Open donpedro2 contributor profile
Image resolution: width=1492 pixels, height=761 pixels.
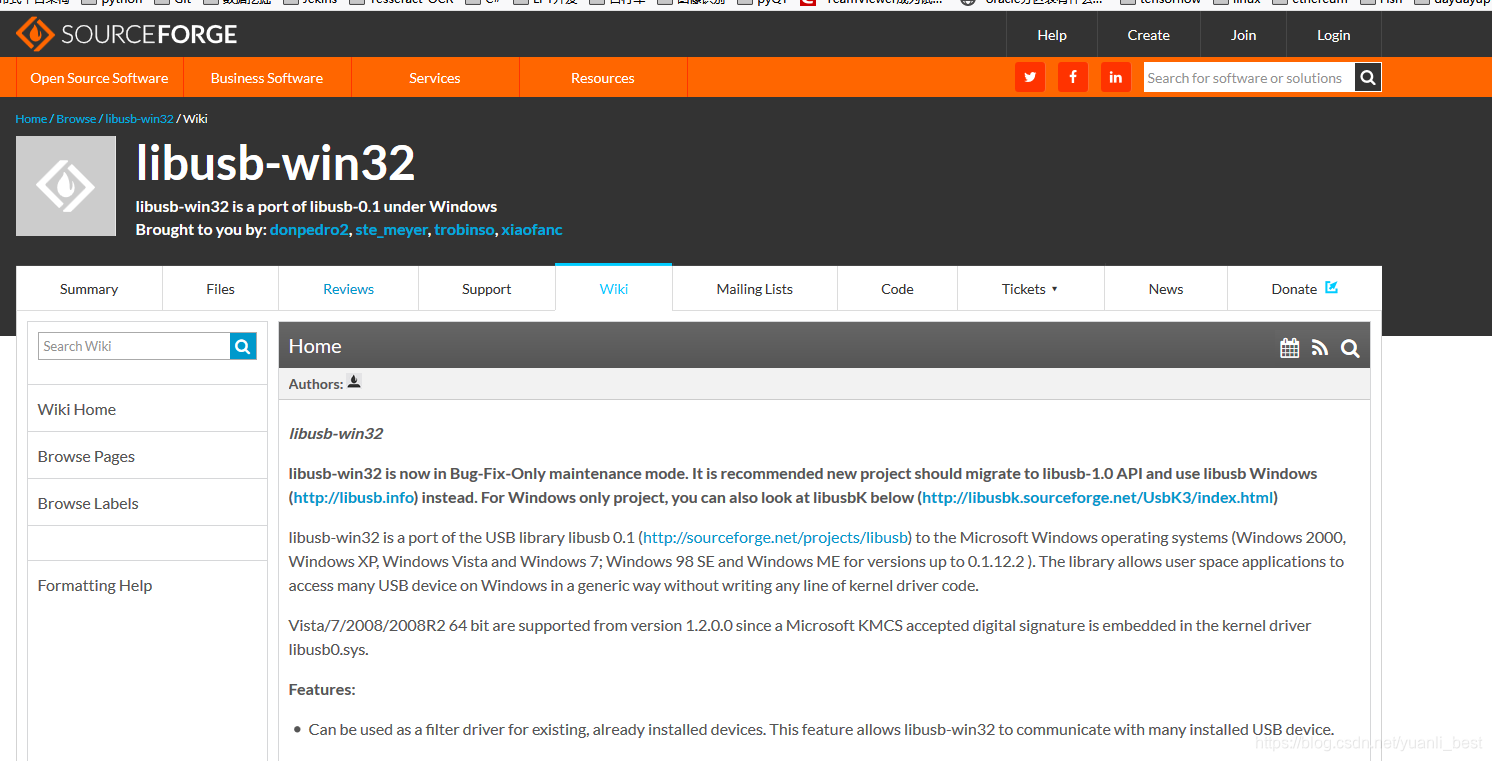click(x=309, y=230)
